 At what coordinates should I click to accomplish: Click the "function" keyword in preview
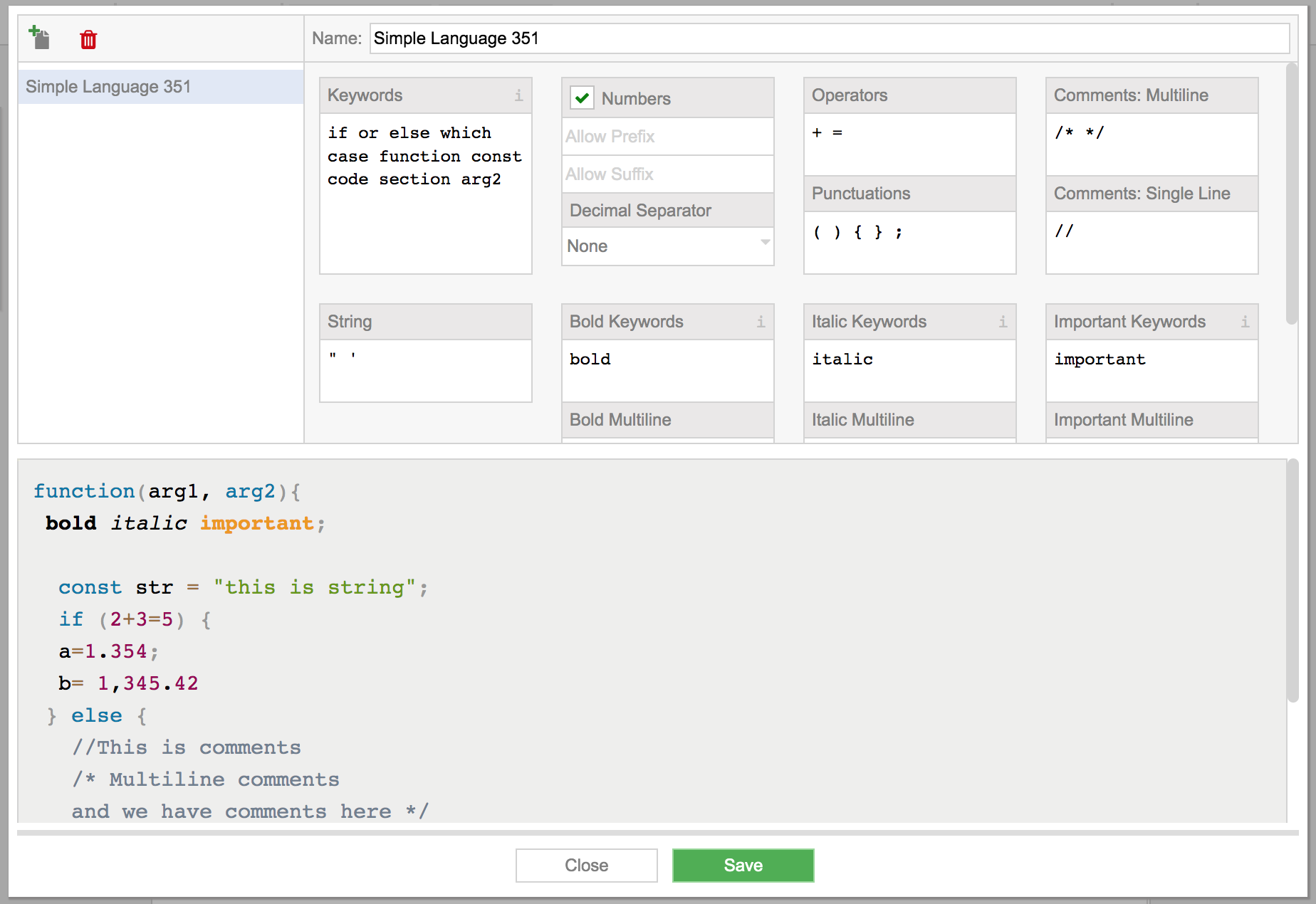[84, 491]
